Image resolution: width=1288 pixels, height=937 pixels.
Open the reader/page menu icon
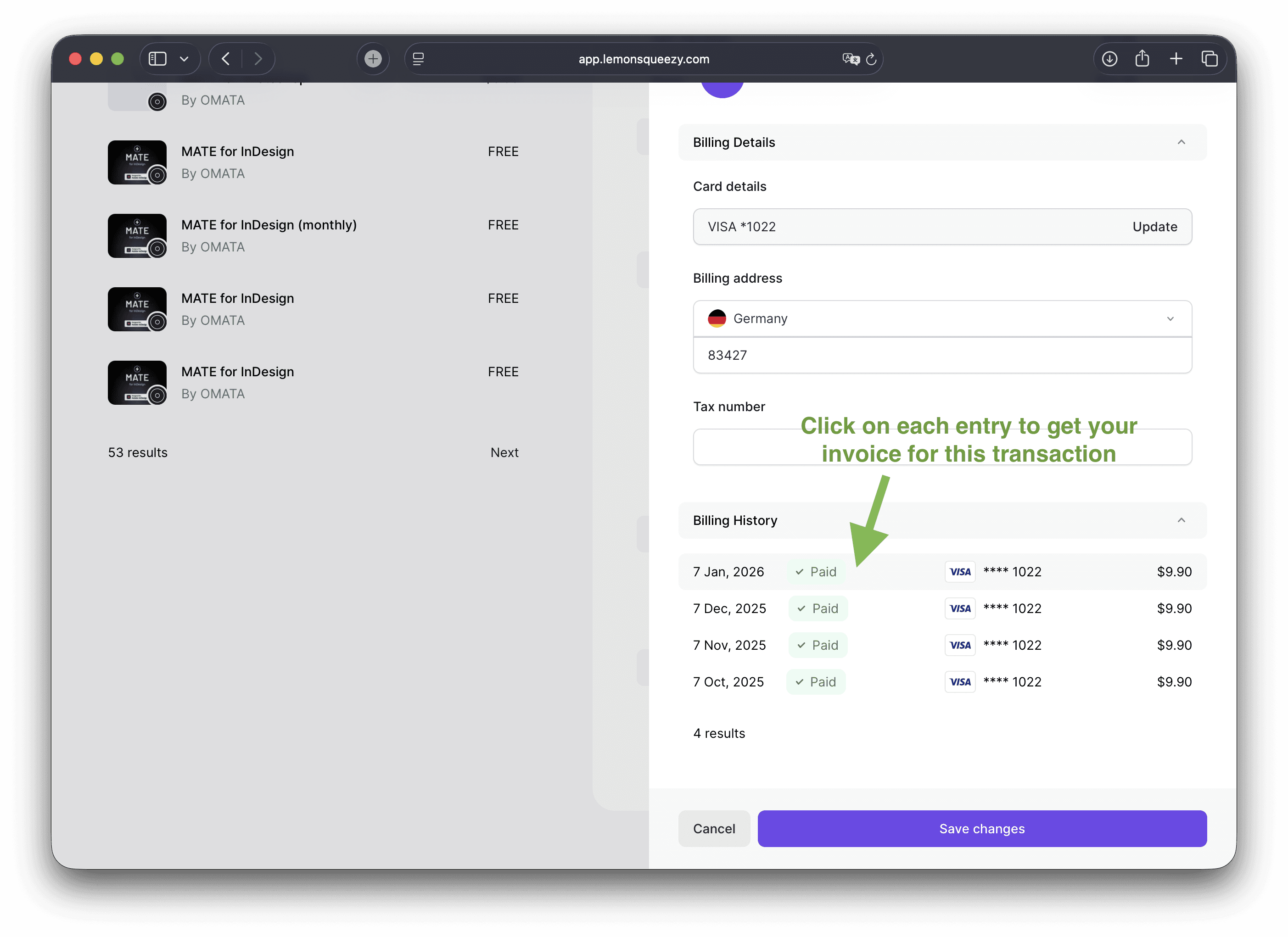[x=419, y=59]
